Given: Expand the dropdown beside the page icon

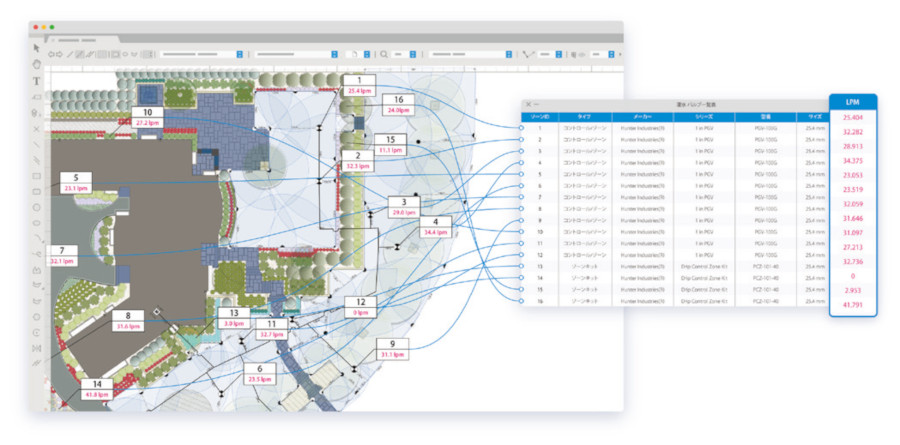Looking at the screenshot, I should pos(367,54).
